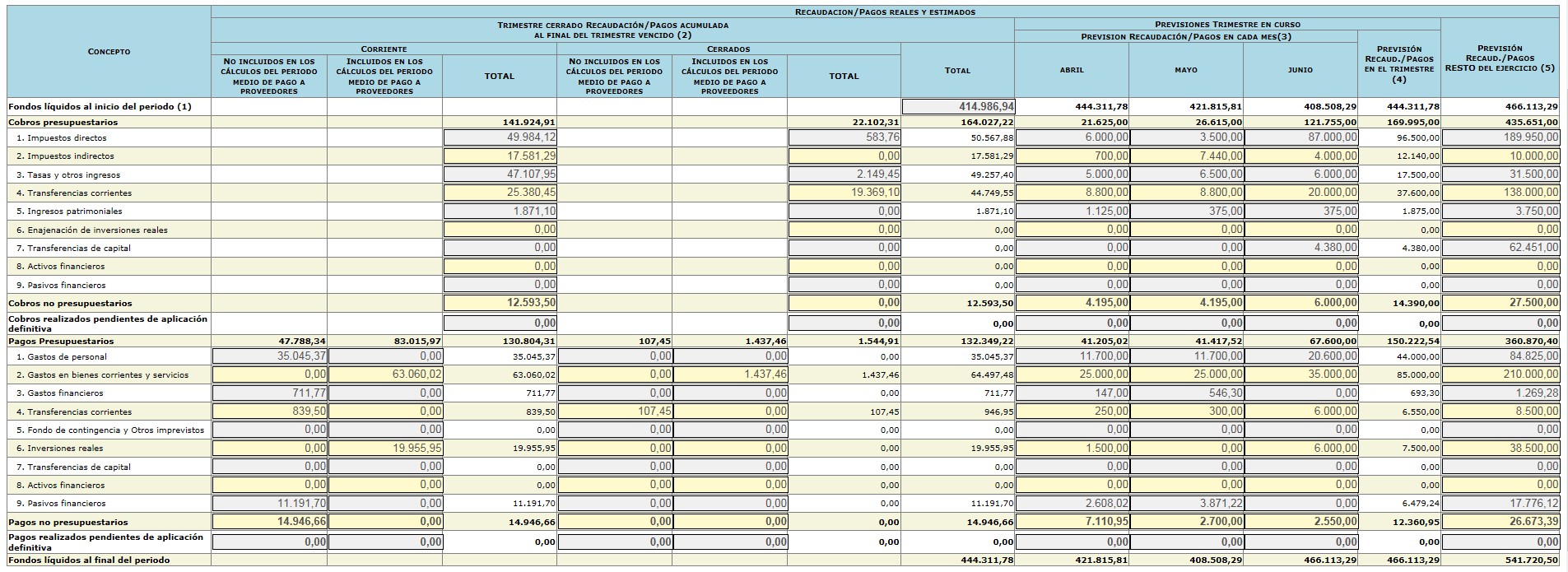The height and width of the screenshot is (572, 1568).
Task: Edit Inversiones reales incluidos corriente 19.955,95
Action: (x=385, y=449)
